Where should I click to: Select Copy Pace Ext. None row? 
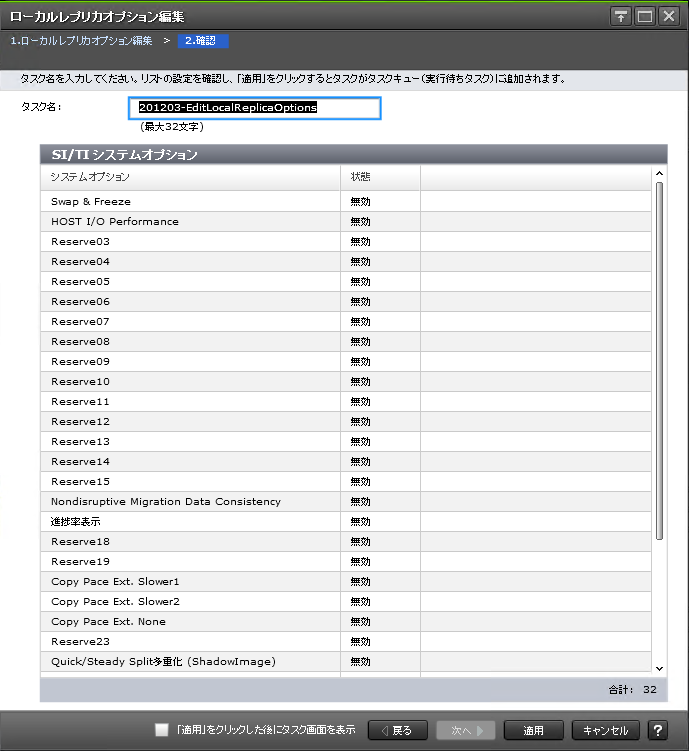(346, 622)
